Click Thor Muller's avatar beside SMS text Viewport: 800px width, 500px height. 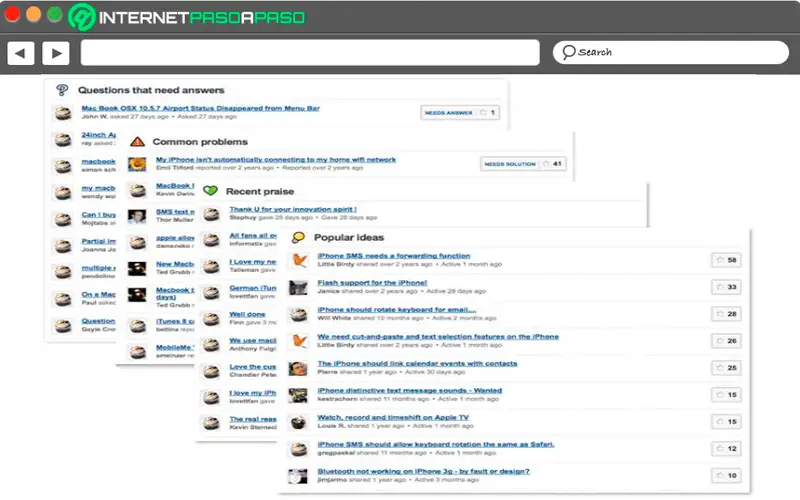137,216
